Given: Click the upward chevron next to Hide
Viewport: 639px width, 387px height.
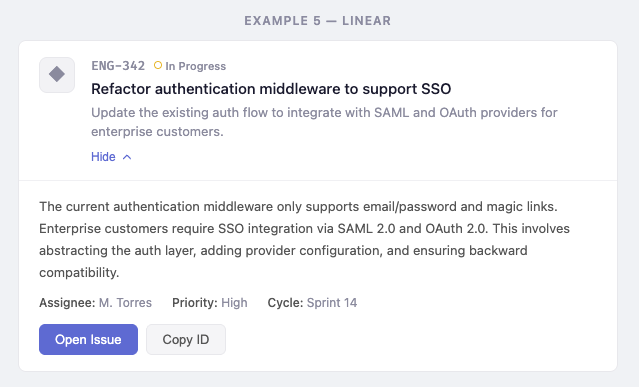Looking at the screenshot, I should pyautogui.click(x=127, y=157).
